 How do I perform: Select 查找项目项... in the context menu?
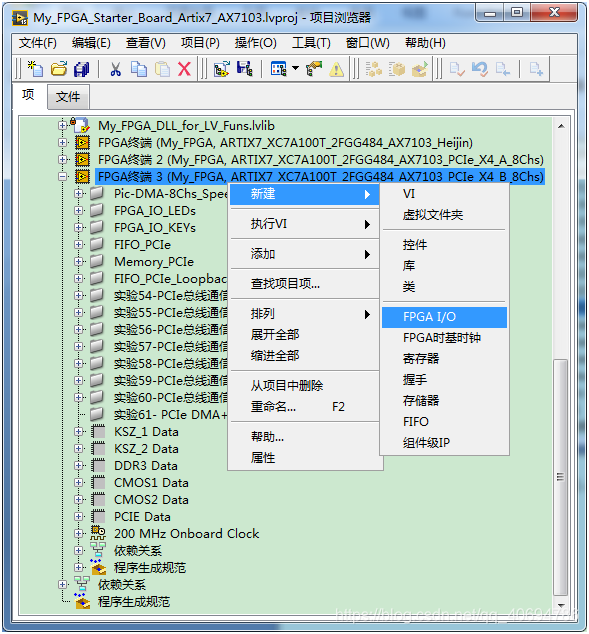tap(304, 284)
